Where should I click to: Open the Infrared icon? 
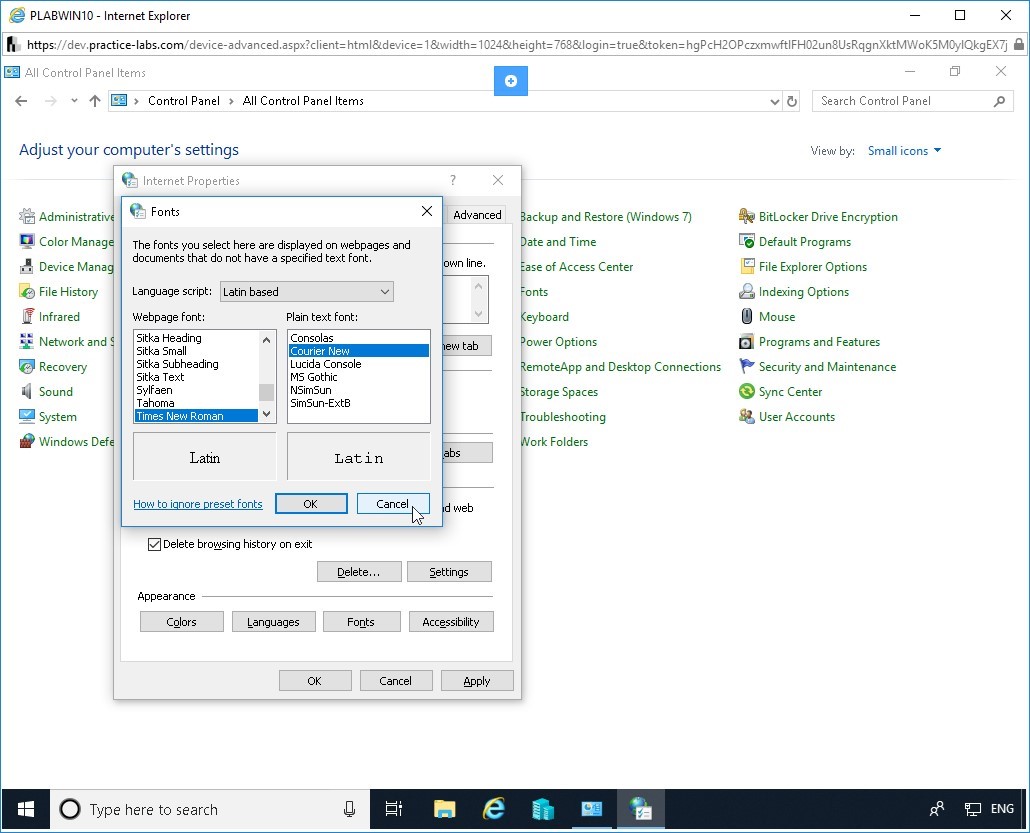click(27, 316)
